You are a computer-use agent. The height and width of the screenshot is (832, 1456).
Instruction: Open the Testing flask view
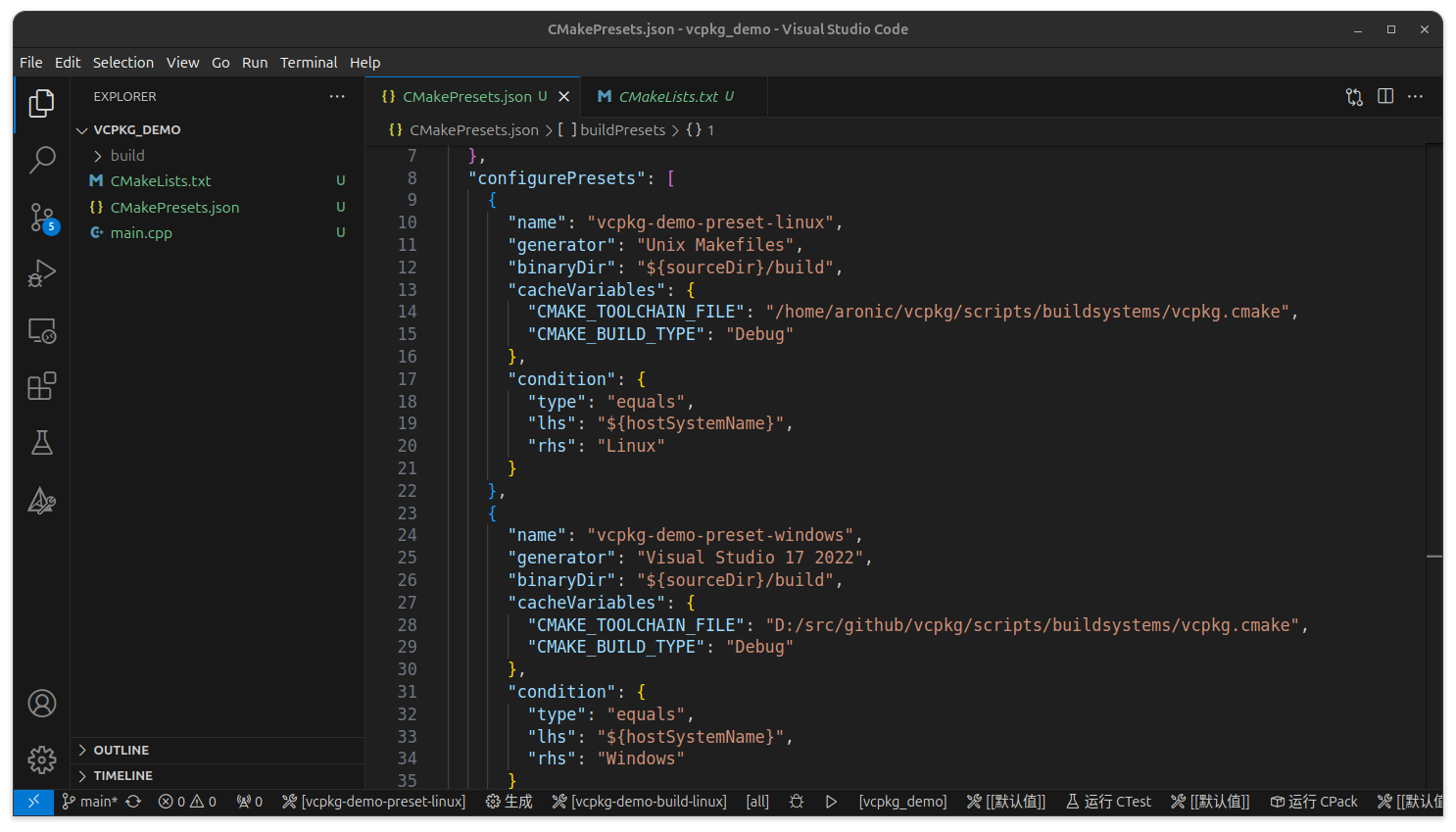click(41, 443)
